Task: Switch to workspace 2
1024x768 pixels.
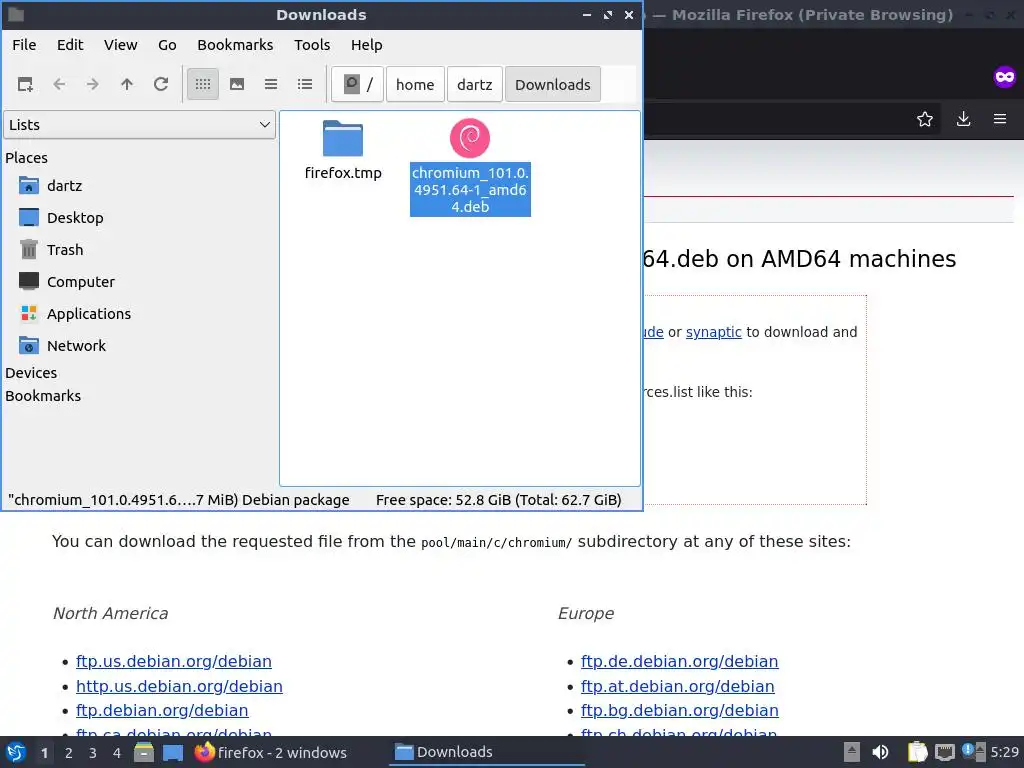Action: click(68, 753)
